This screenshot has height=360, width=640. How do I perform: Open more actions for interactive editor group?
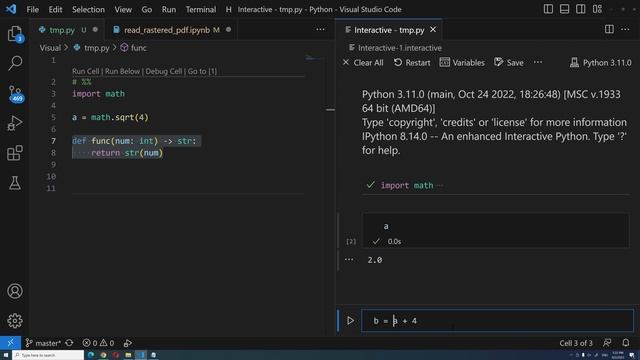pos(625,29)
